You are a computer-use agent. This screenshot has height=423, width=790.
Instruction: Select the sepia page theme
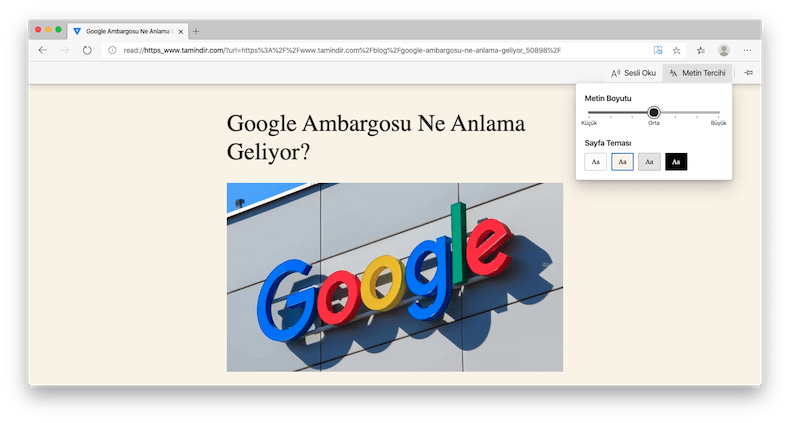(x=622, y=161)
